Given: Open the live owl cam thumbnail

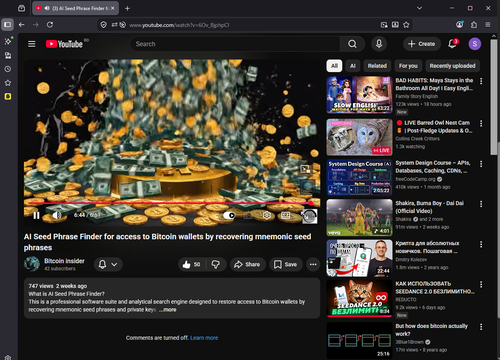Looking at the screenshot, I should [x=359, y=137].
